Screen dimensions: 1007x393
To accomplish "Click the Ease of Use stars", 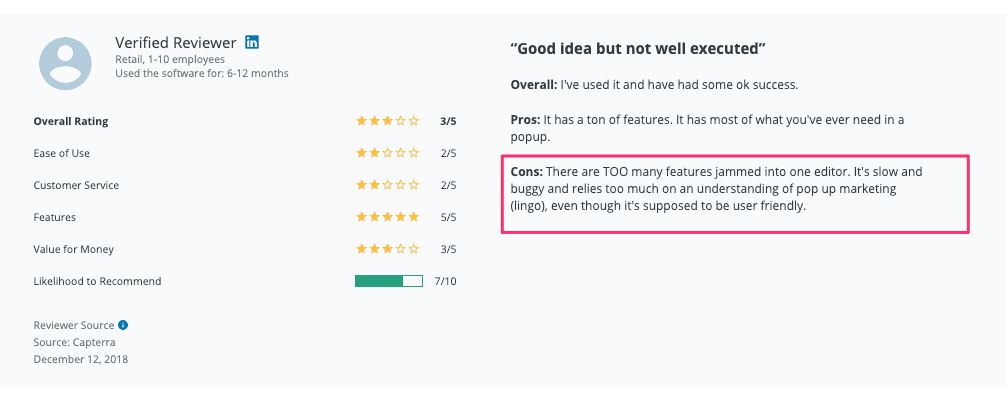I will click(x=387, y=153).
